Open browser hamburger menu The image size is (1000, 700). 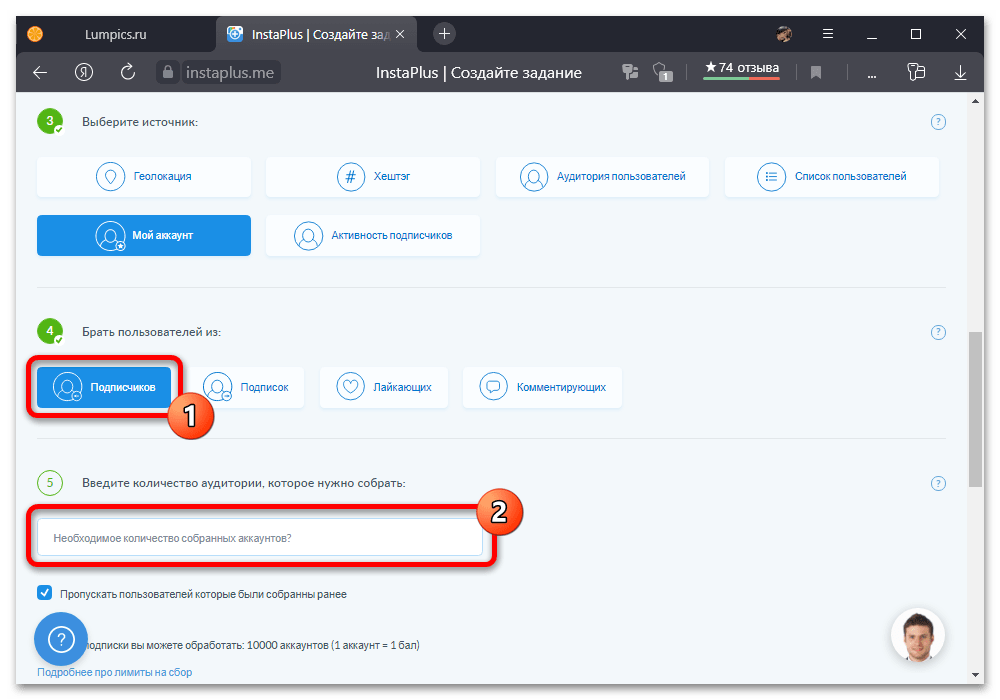(x=829, y=34)
